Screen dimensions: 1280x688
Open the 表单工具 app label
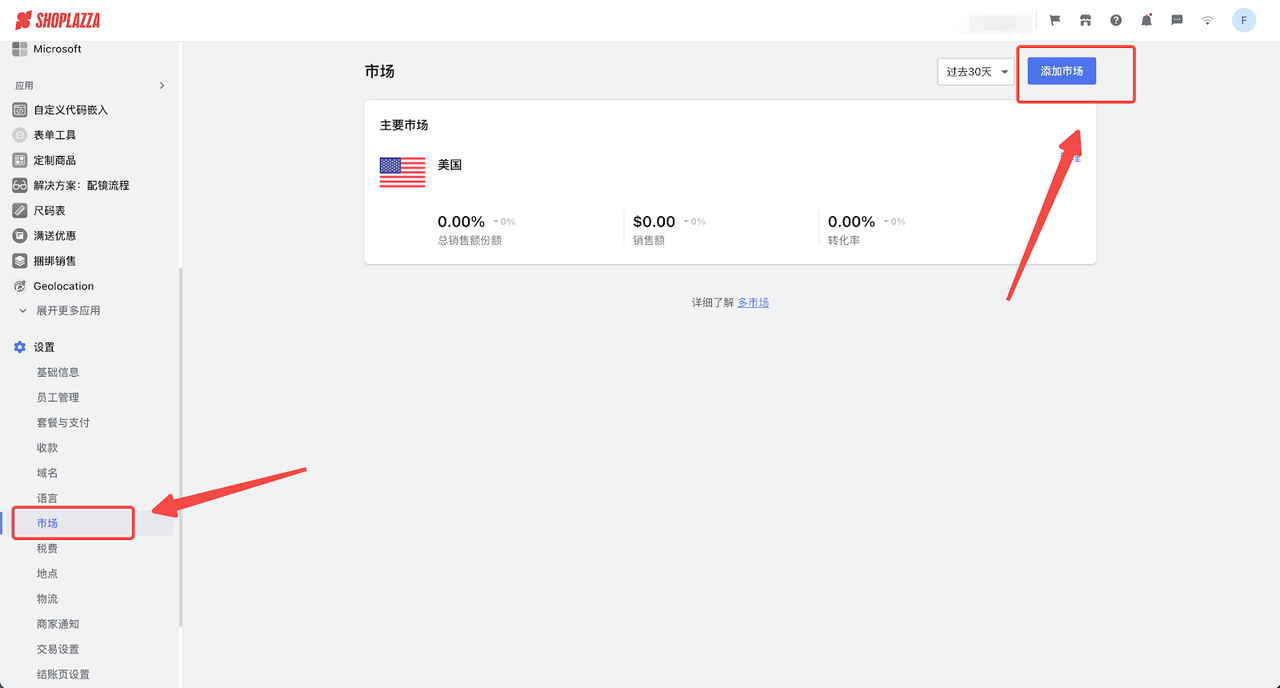[55, 135]
